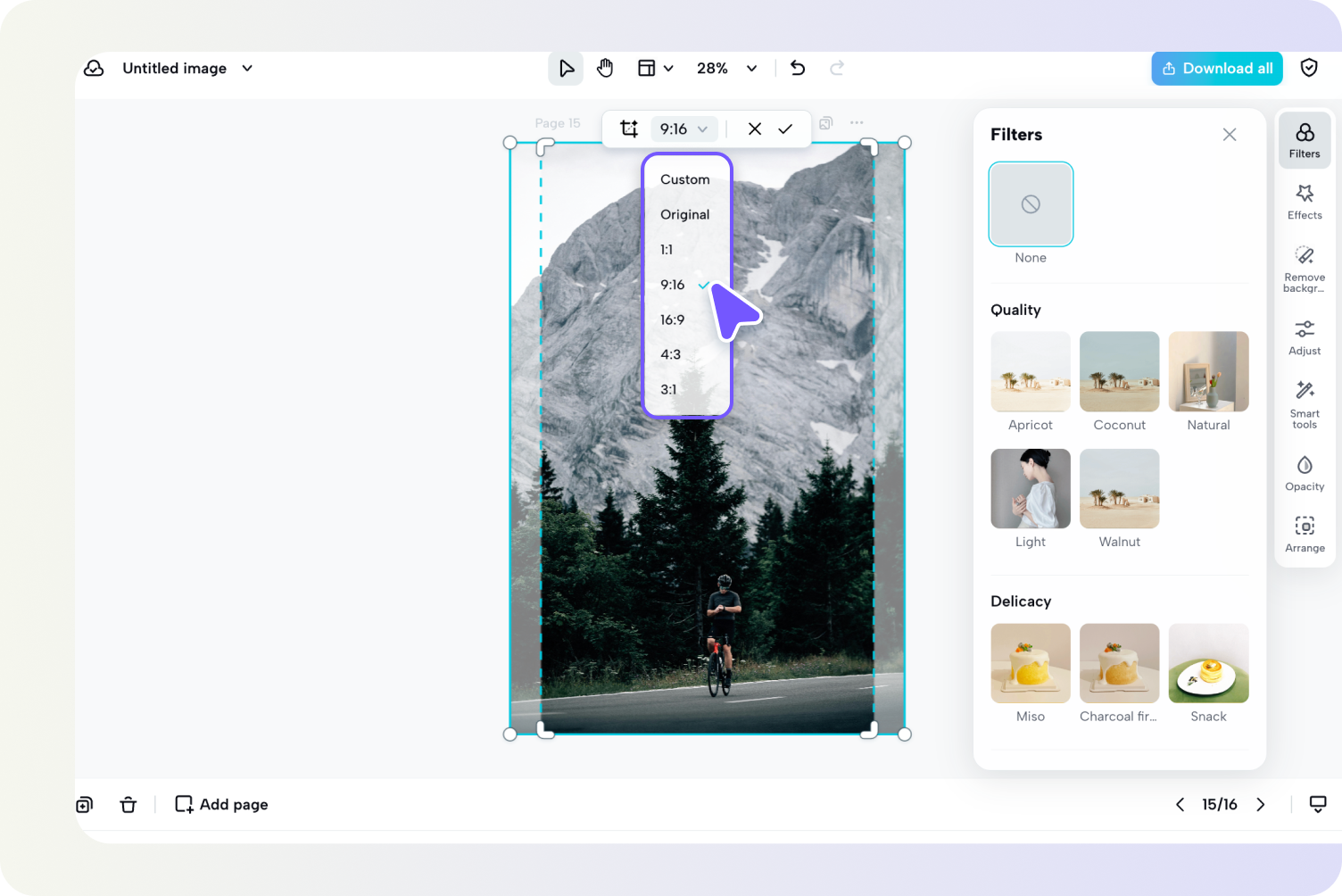Click the cloud save icon
This screenshot has width=1342, height=896.
pos(94,69)
